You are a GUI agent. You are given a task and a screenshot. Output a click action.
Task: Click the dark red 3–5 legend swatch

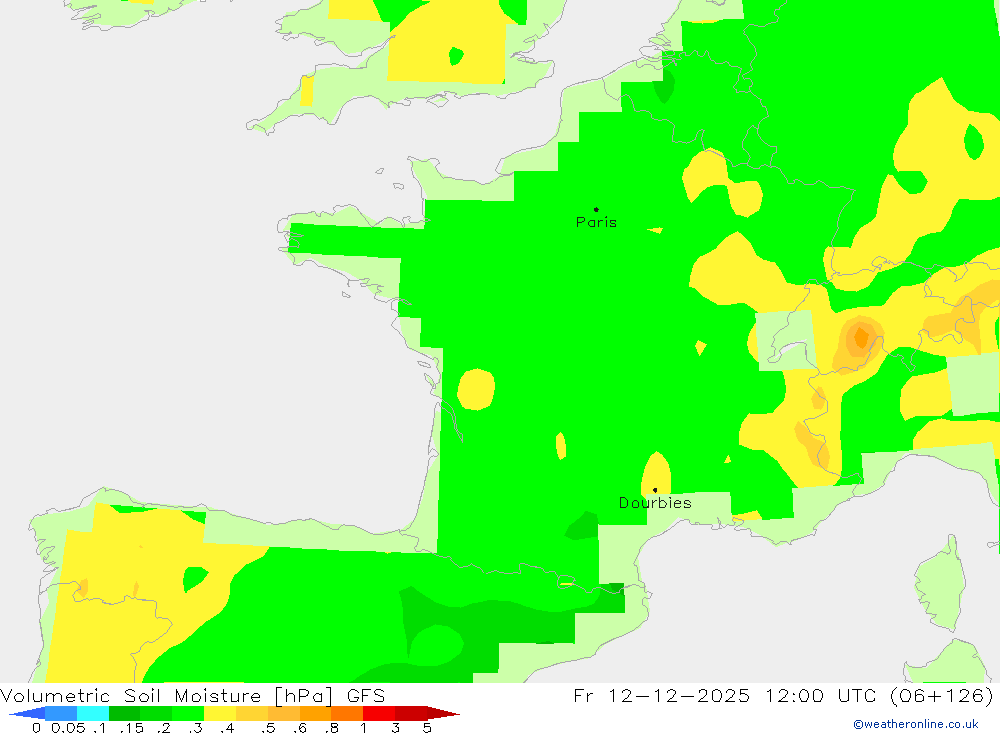[x=411, y=713]
